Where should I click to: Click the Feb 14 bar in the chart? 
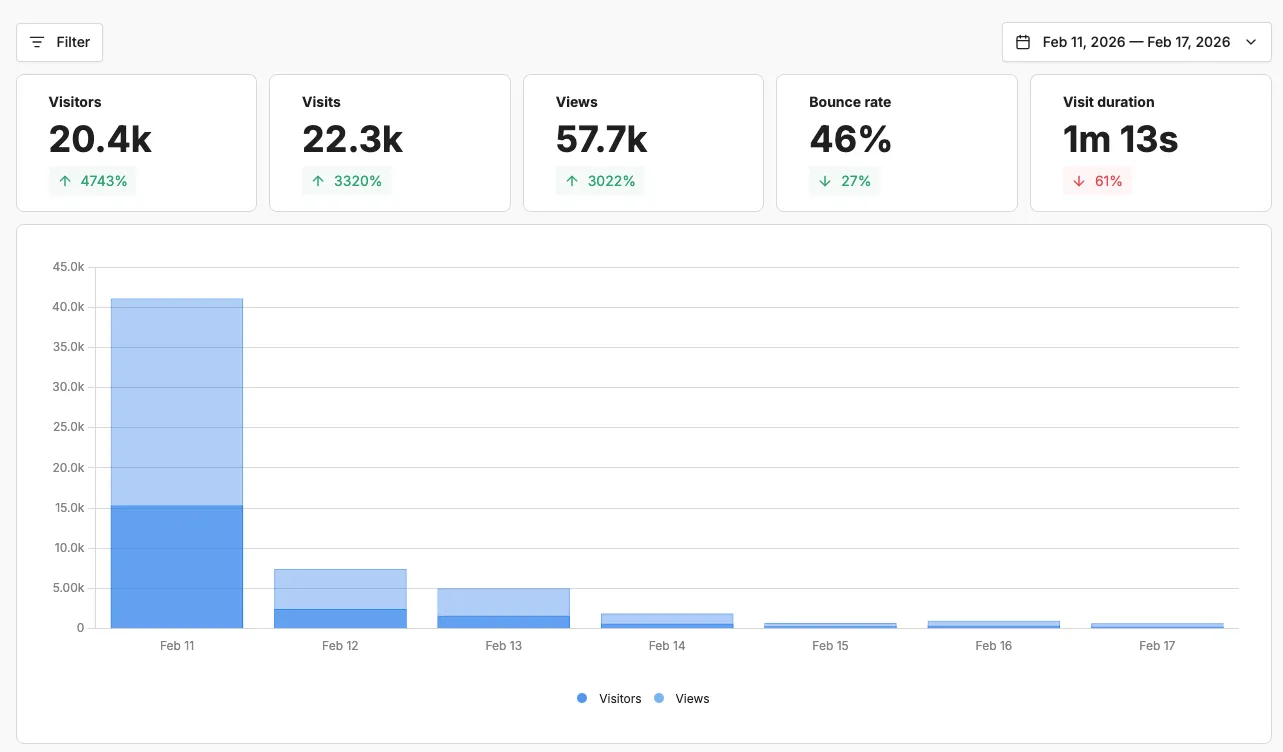coord(667,620)
